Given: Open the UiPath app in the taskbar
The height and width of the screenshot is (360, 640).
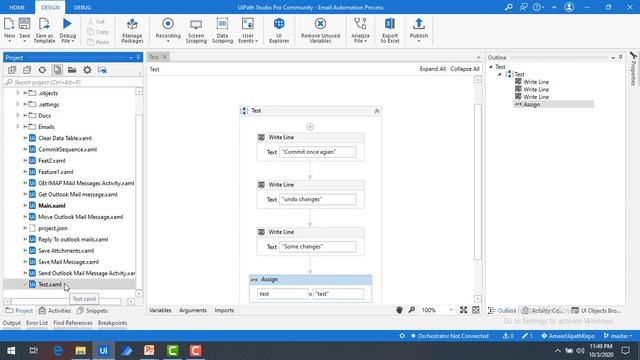Looking at the screenshot, I should pyautogui.click(x=103, y=351).
